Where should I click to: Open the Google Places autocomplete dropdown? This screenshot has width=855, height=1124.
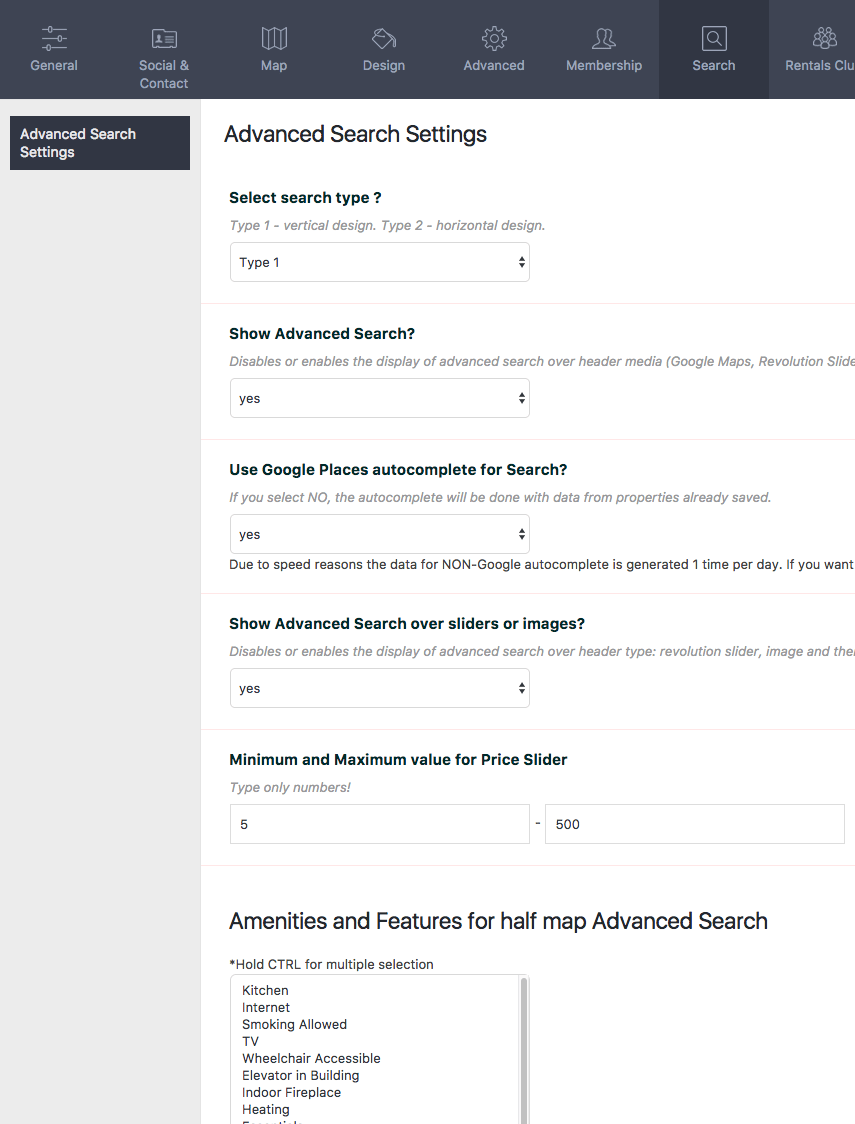(379, 534)
